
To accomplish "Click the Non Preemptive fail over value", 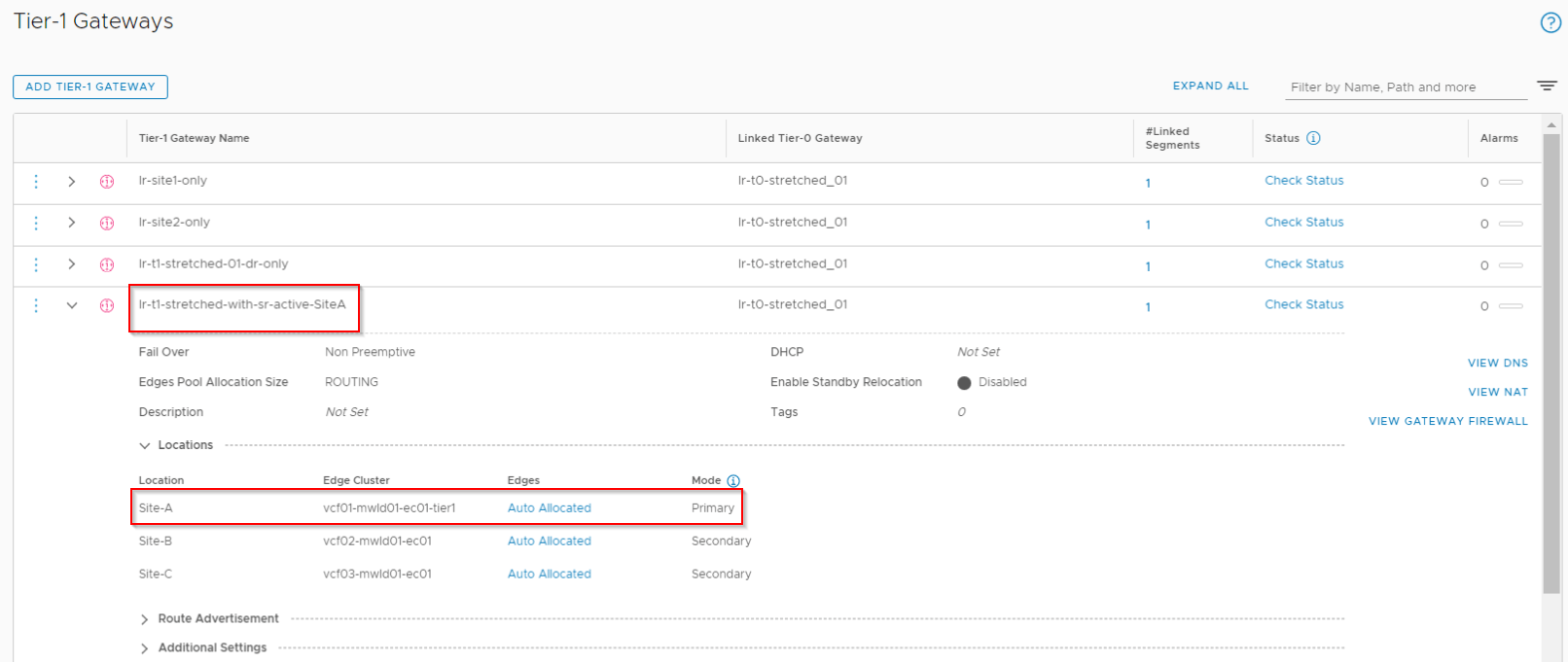I will 370,352.
